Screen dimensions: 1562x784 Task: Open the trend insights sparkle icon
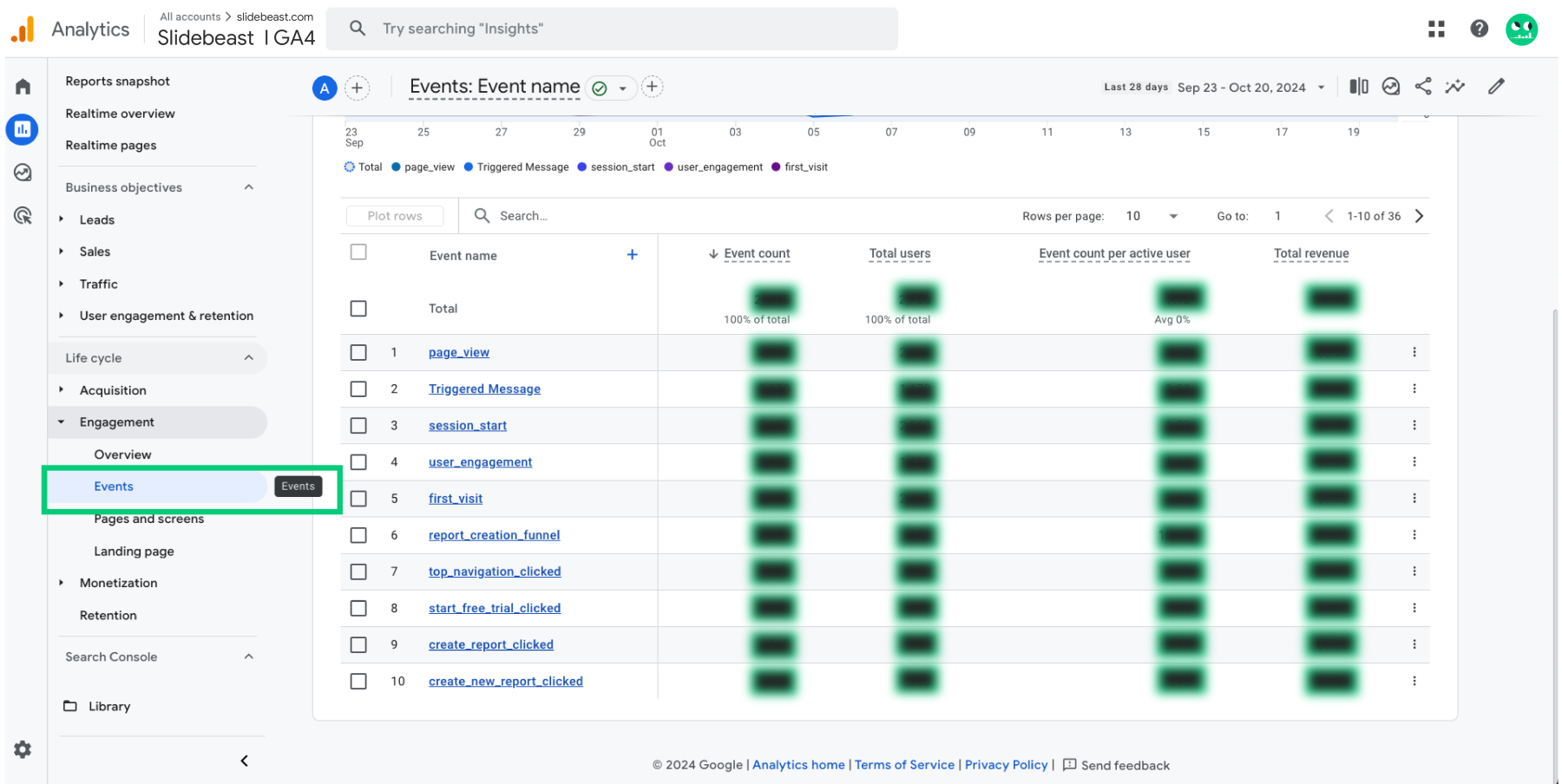(x=1455, y=86)
